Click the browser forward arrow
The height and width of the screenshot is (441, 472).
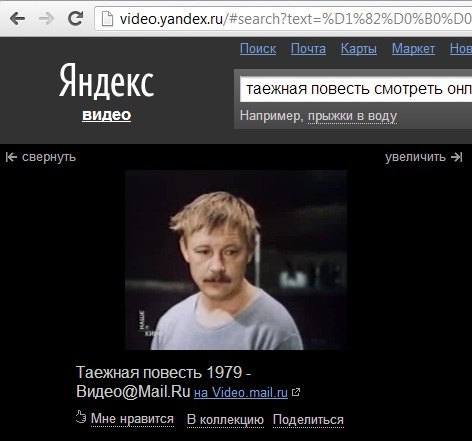[46, 19]
